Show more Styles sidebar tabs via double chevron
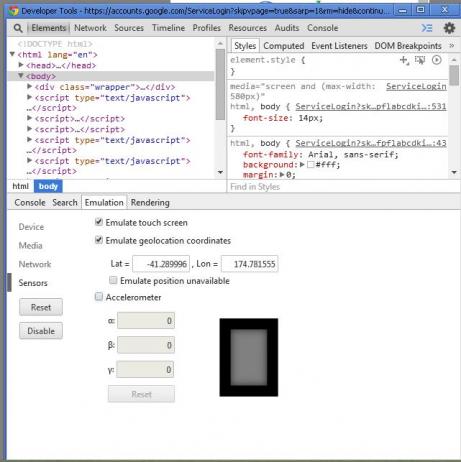The height and width of the screenshot is (462, 461). click(451, 45)
